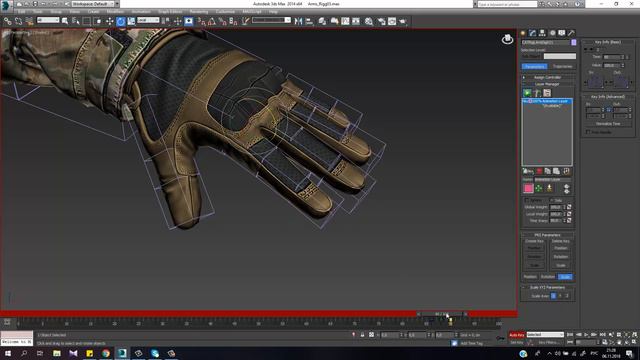Select the X scale axis button
The width and height of the screenshot is (640, 360).
pyautogui.click(x=553, y=296)
